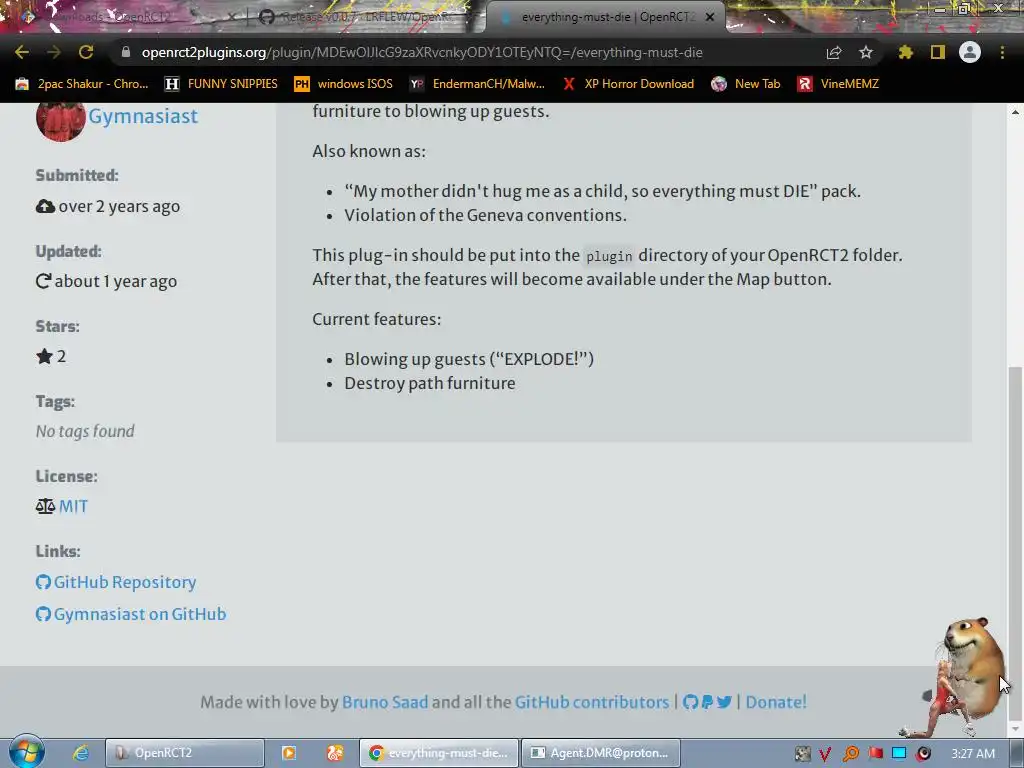Open UC Browser taskbar icon
The width and height of the screenshot is (1024, 768).
[x=336, y=753]
